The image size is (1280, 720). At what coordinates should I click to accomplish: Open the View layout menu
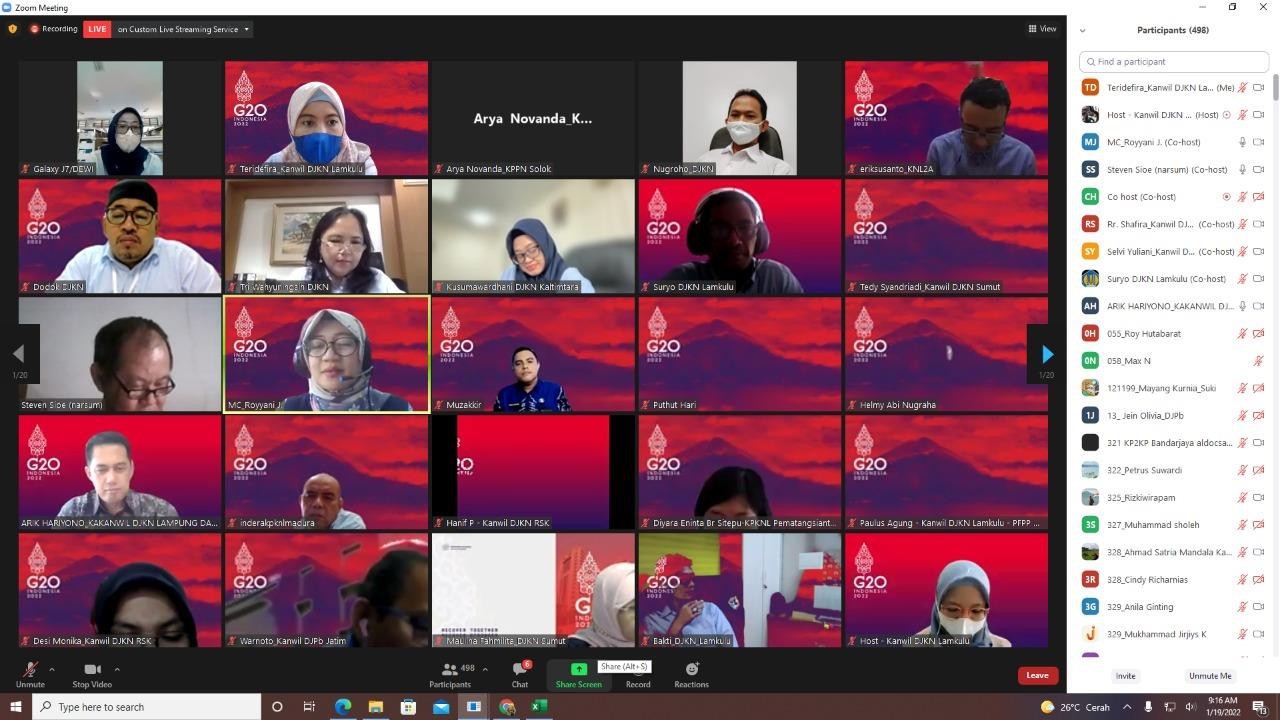click(x=1042, y=29)
